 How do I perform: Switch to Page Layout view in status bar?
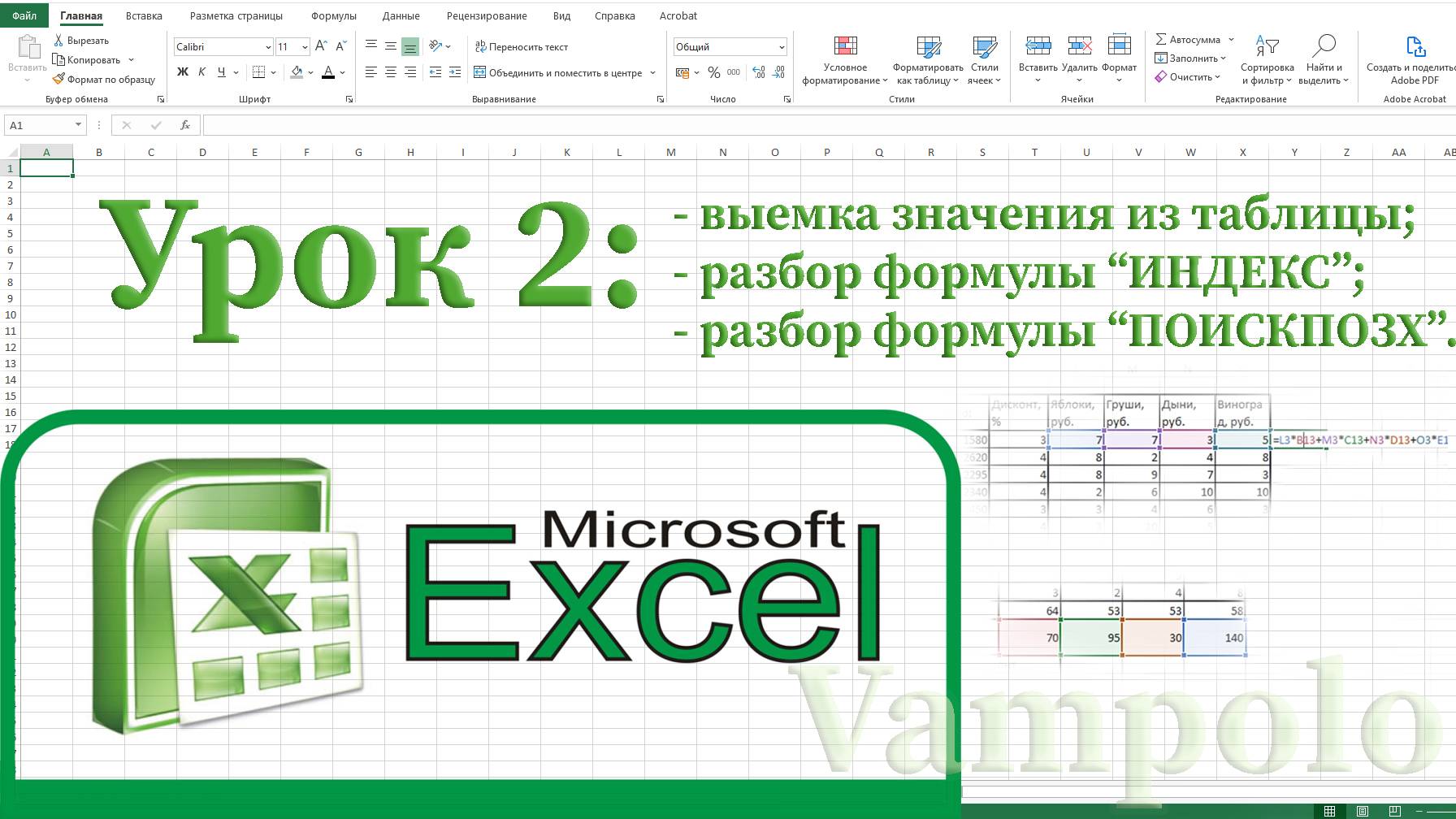1363,811
